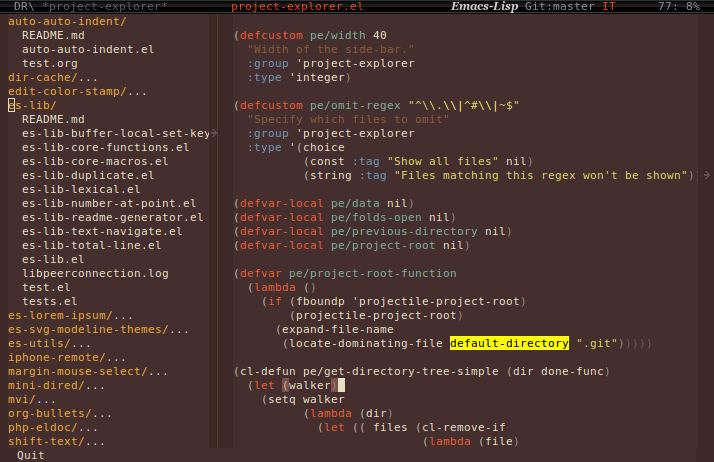Click the red IT modeline indicator

click(x=609, y=7)
